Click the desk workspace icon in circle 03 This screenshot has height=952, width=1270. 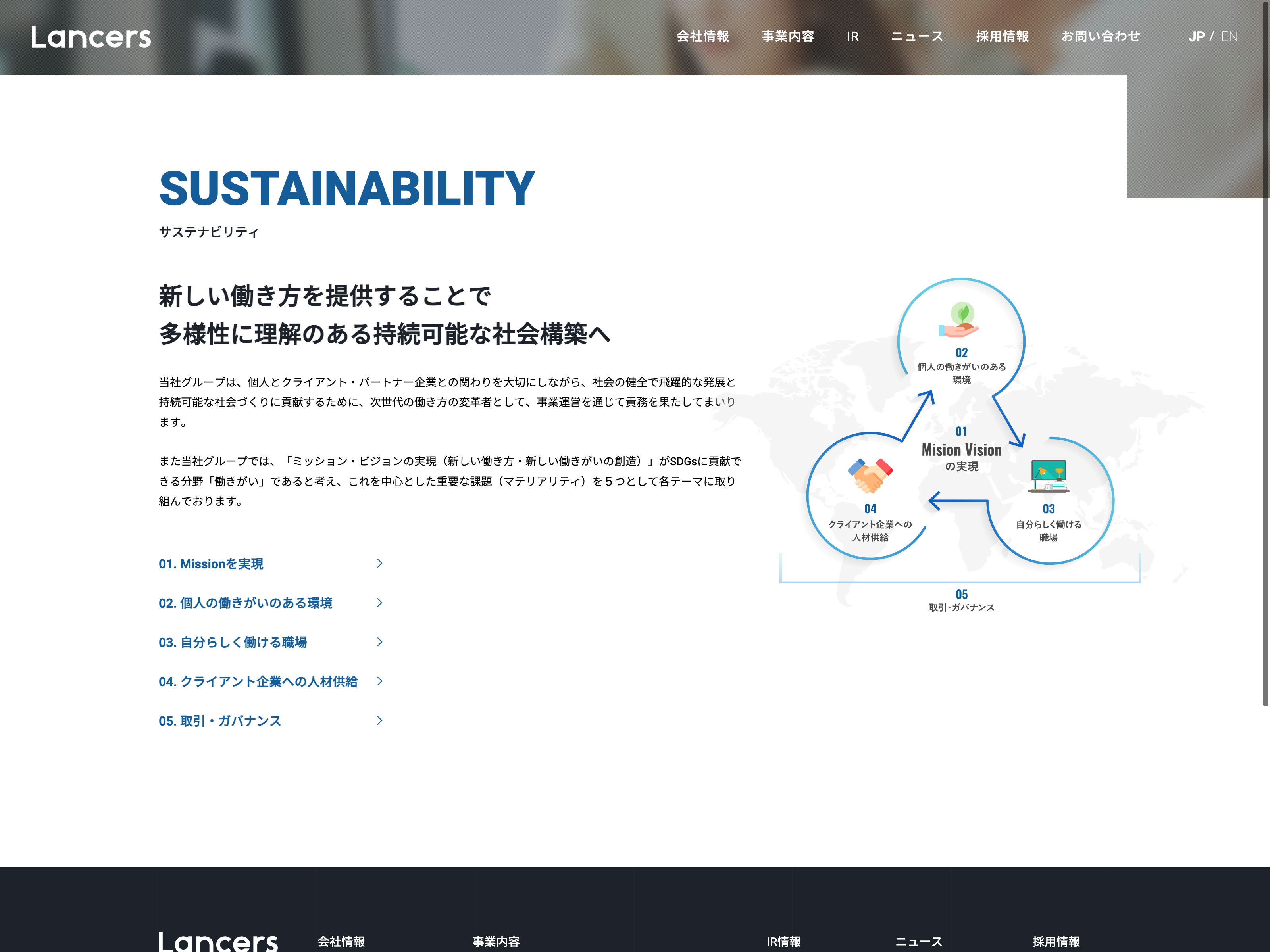tap(1049, 476)
